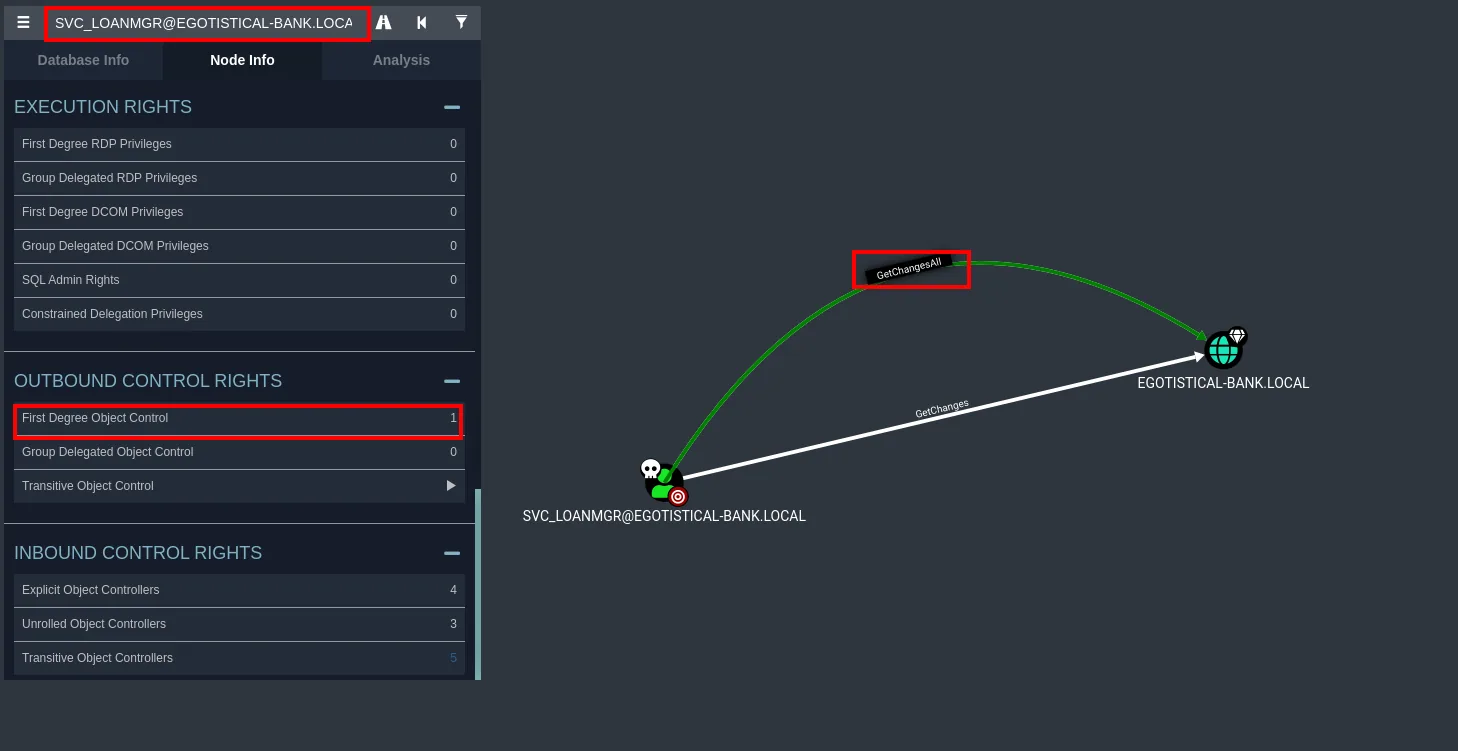Collapse the Execution Rights section
This screenshot has height=751, width=1458.
coord(452,107)
